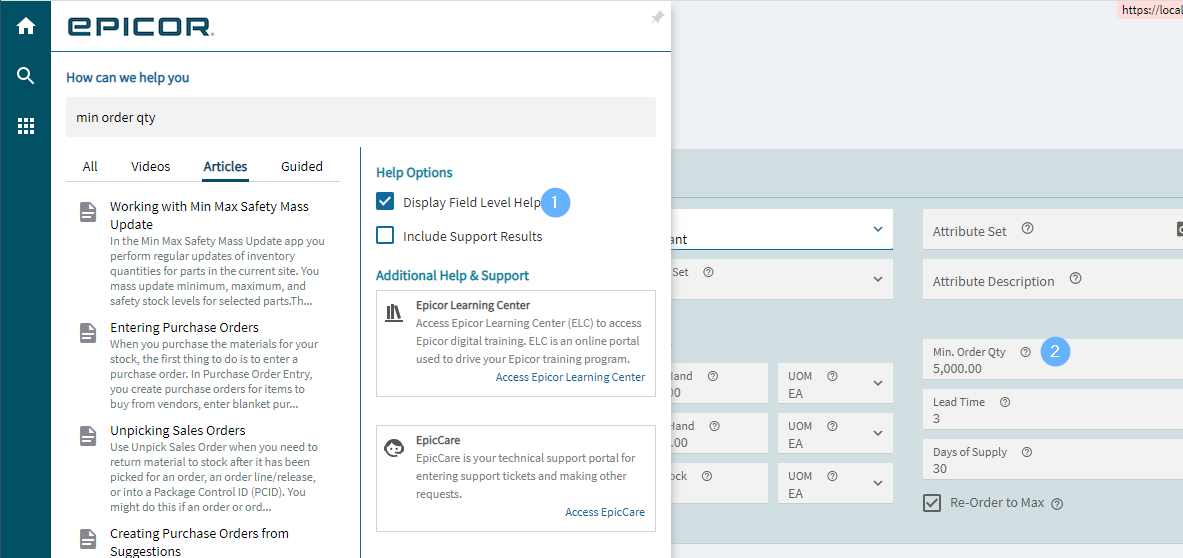Viewport: 1183px width, 558px height.
Task: Expand the dropdown labeled 'Set' below it
Action: click(877, 279)
